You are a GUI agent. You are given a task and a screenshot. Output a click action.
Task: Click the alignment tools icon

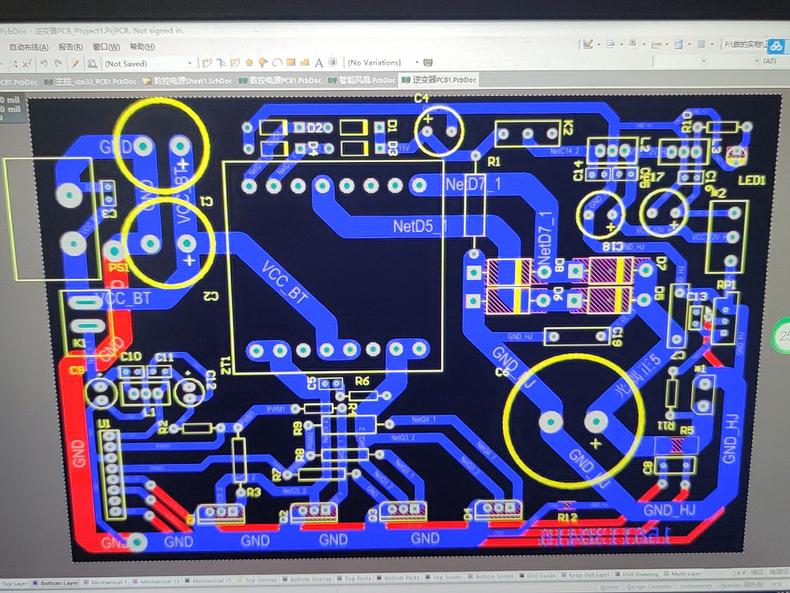tap(610, 44)
